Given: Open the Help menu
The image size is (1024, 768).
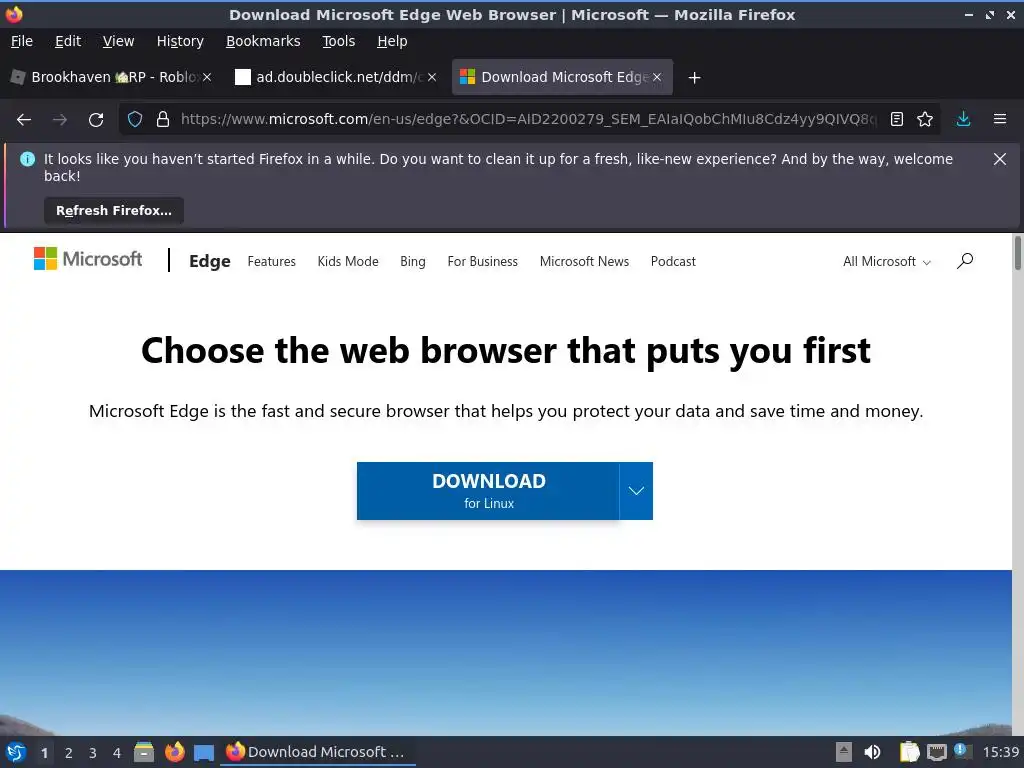Looking at the screenshot, I should (392, 41).
